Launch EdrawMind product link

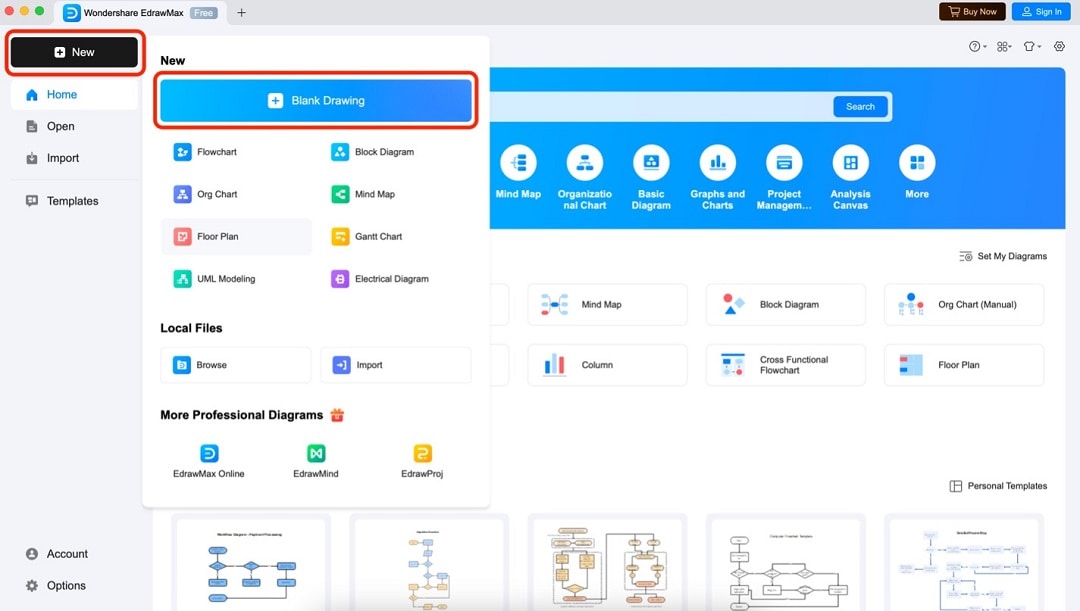(x=315, y=461)
